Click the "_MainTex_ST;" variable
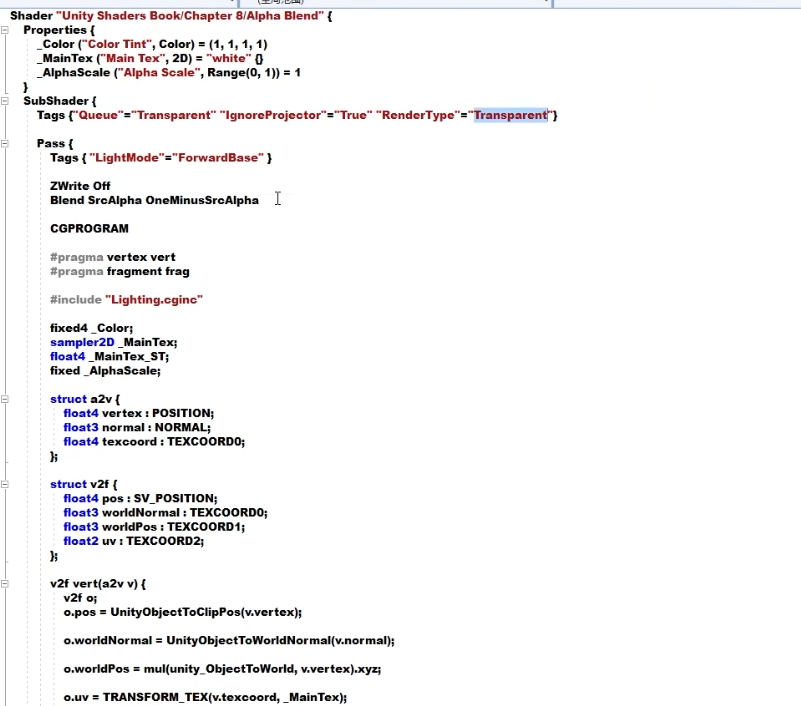The width and height of the screenshot is (801, 706). tap(129, 357)
